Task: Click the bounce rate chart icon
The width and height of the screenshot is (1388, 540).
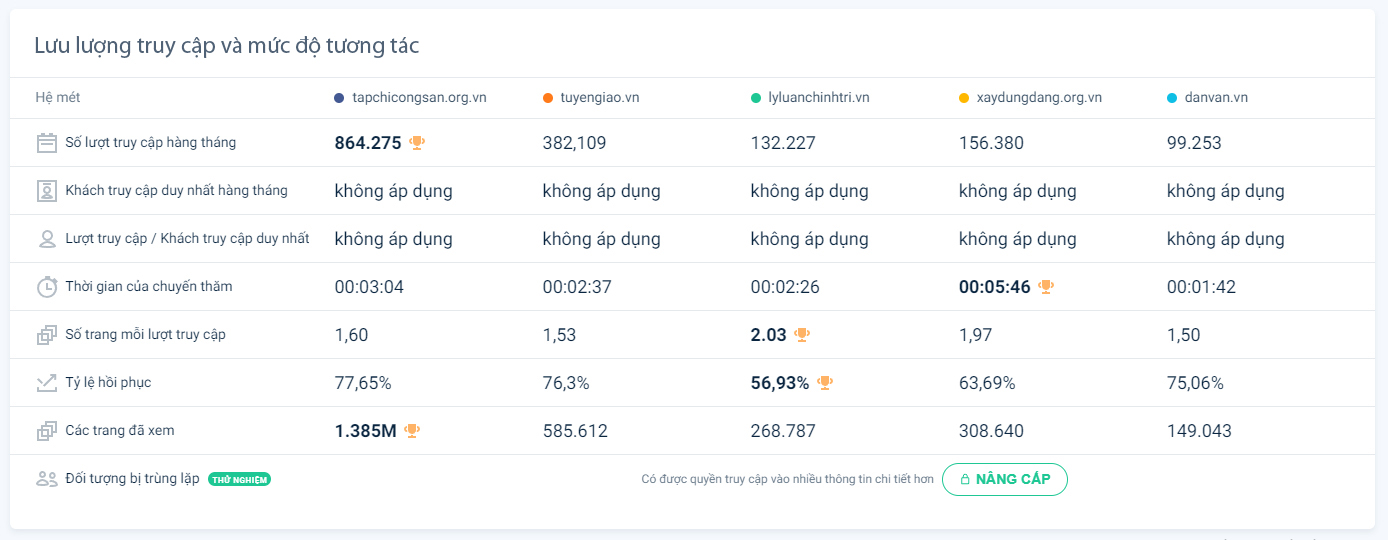Action: coord(46,383)
